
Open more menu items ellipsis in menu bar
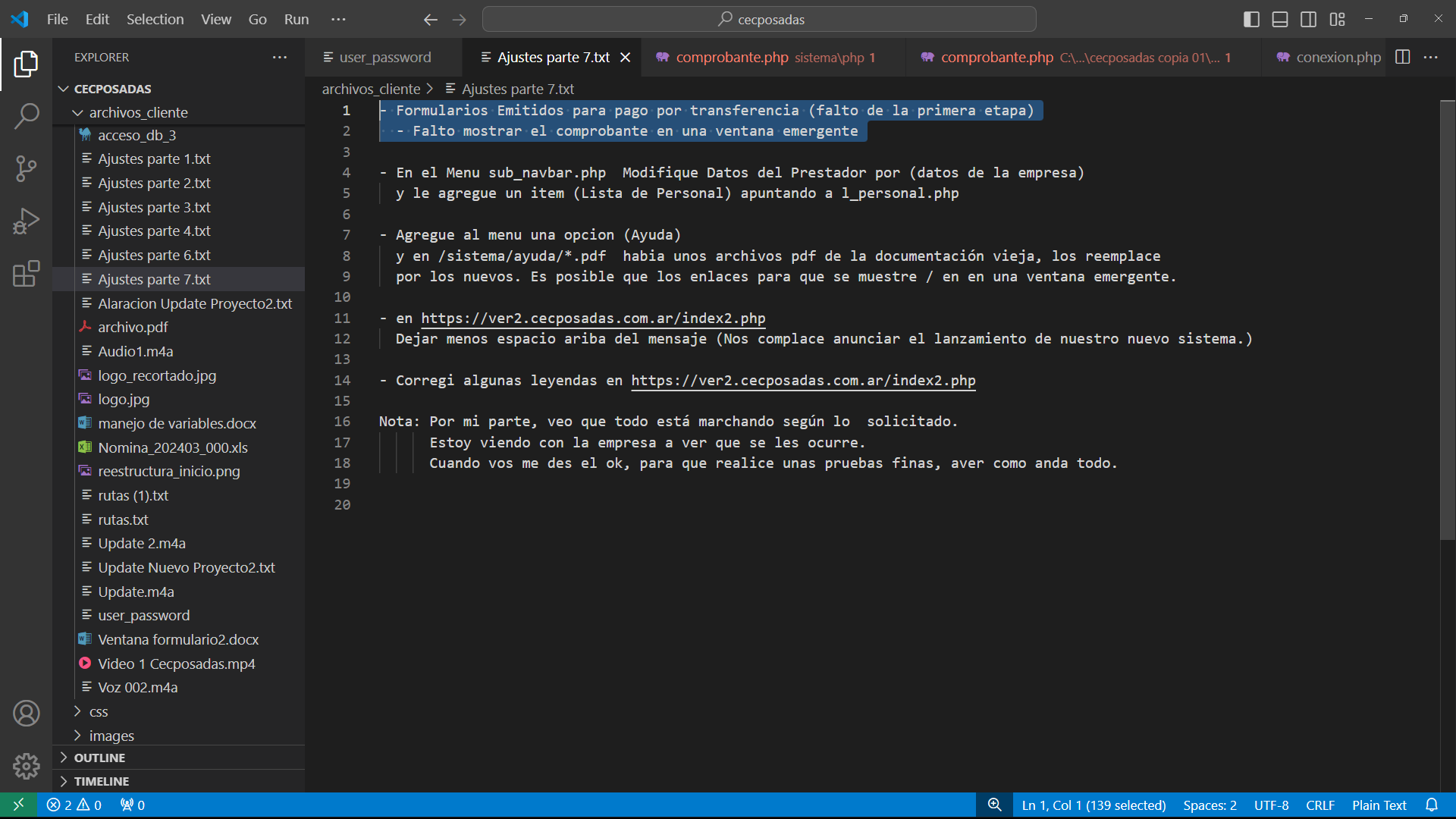pos(338,20)
